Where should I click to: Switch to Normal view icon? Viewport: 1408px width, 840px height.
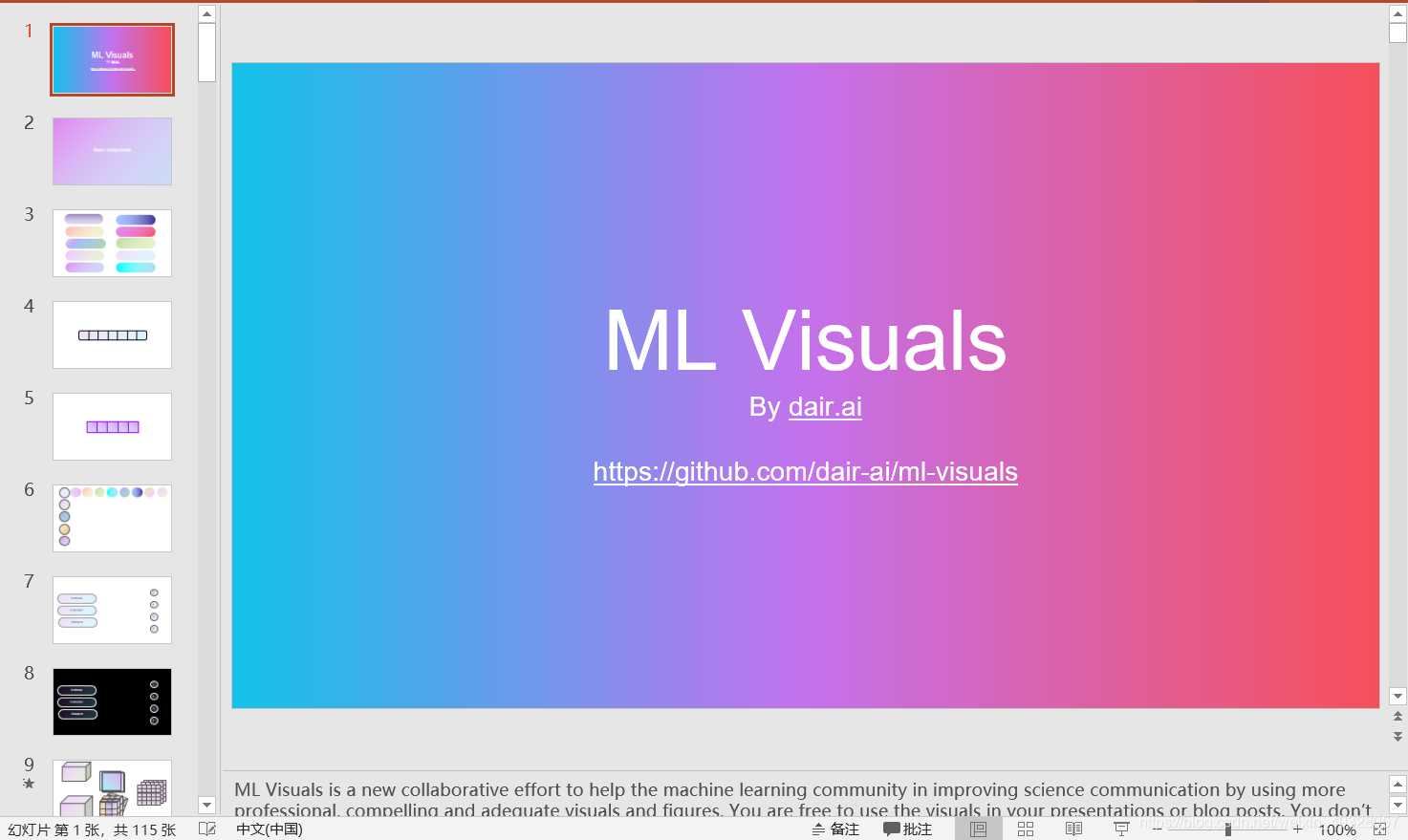[x=978, y=829]
